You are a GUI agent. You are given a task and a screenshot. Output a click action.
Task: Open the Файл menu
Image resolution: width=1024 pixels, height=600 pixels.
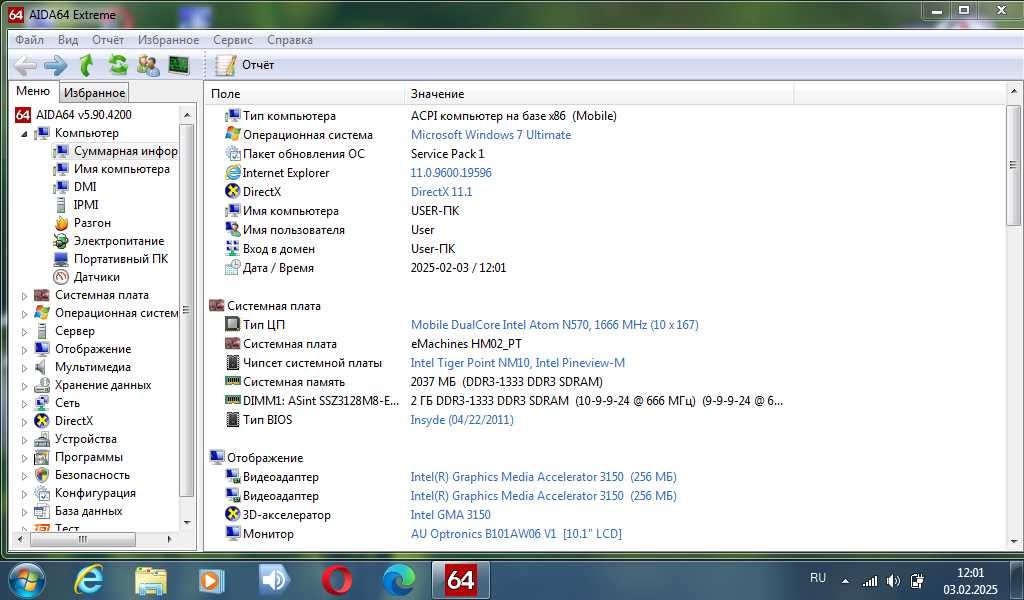coord(29,40)
